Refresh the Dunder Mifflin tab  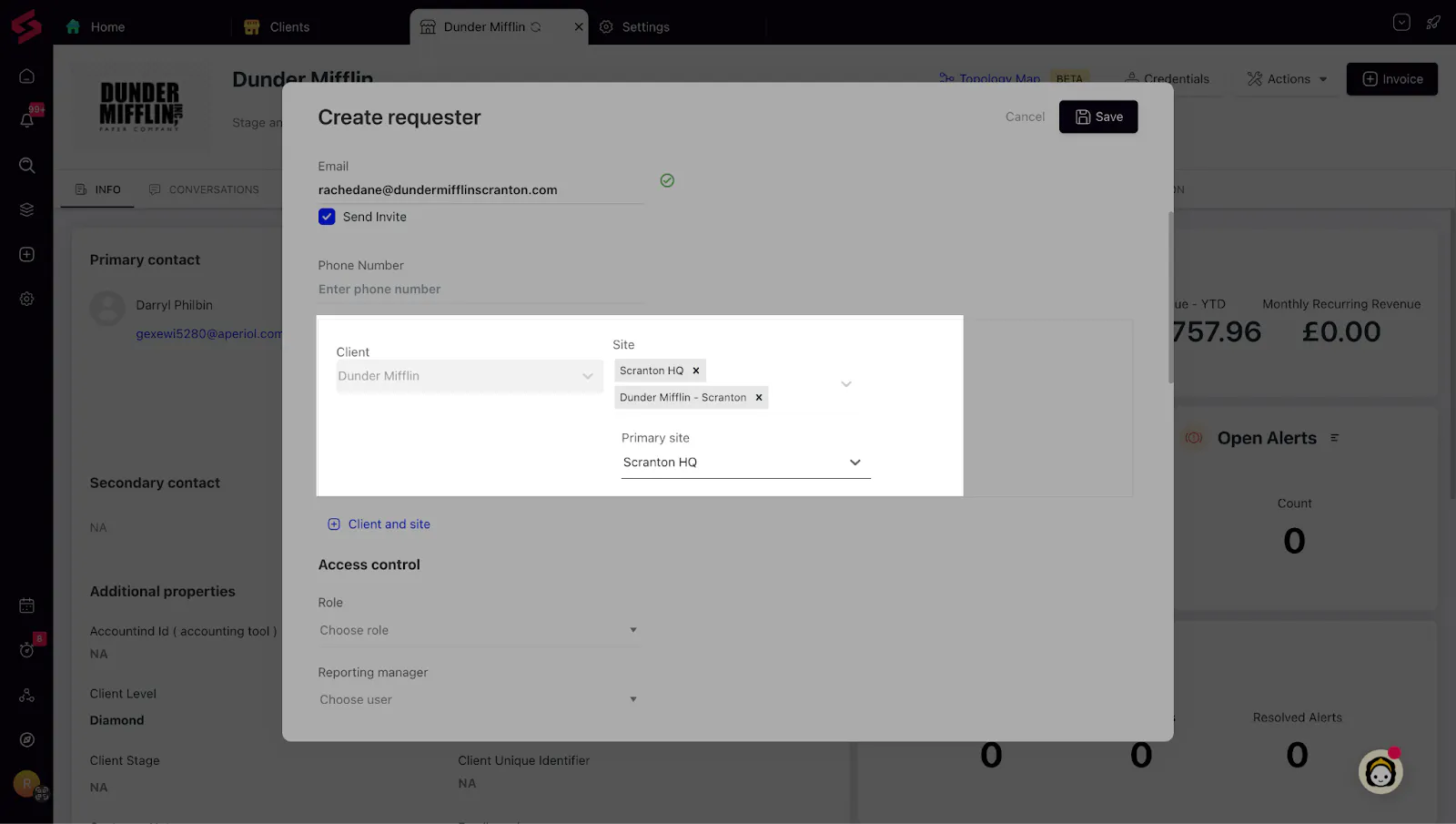(536, 27)
